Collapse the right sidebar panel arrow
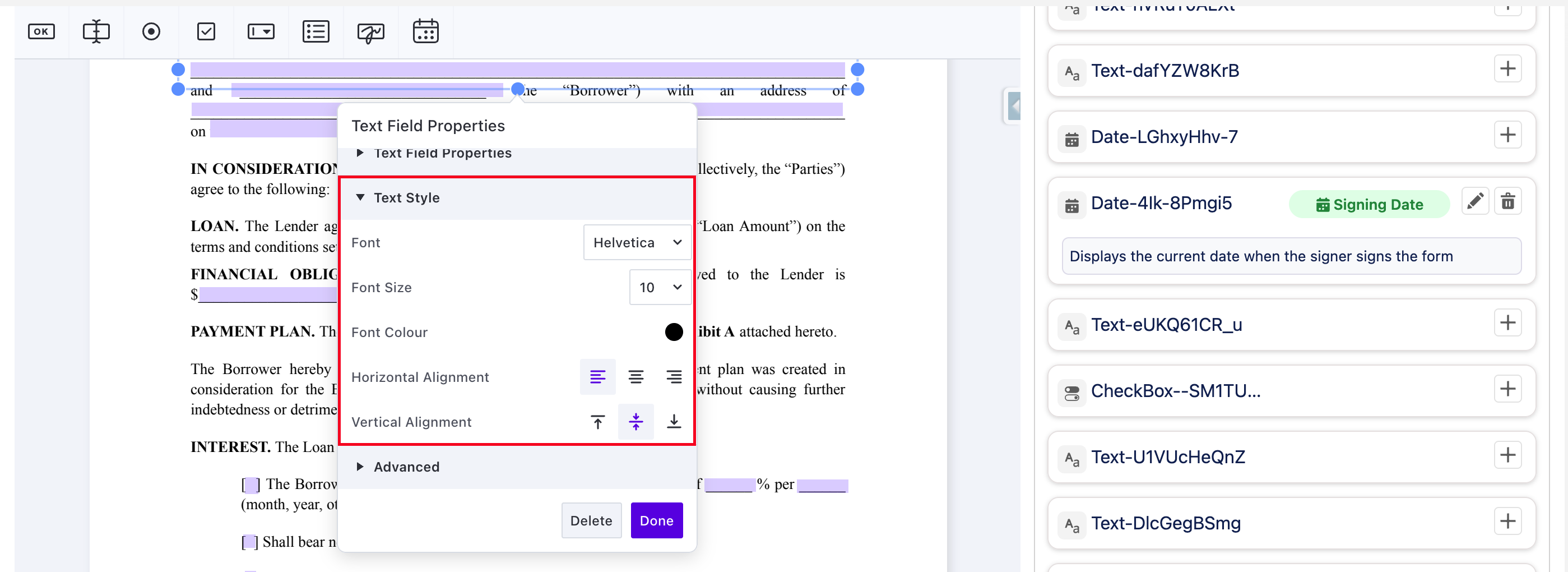Image resolution: width=1568 pixels, height=572 pixels. 1013,107
